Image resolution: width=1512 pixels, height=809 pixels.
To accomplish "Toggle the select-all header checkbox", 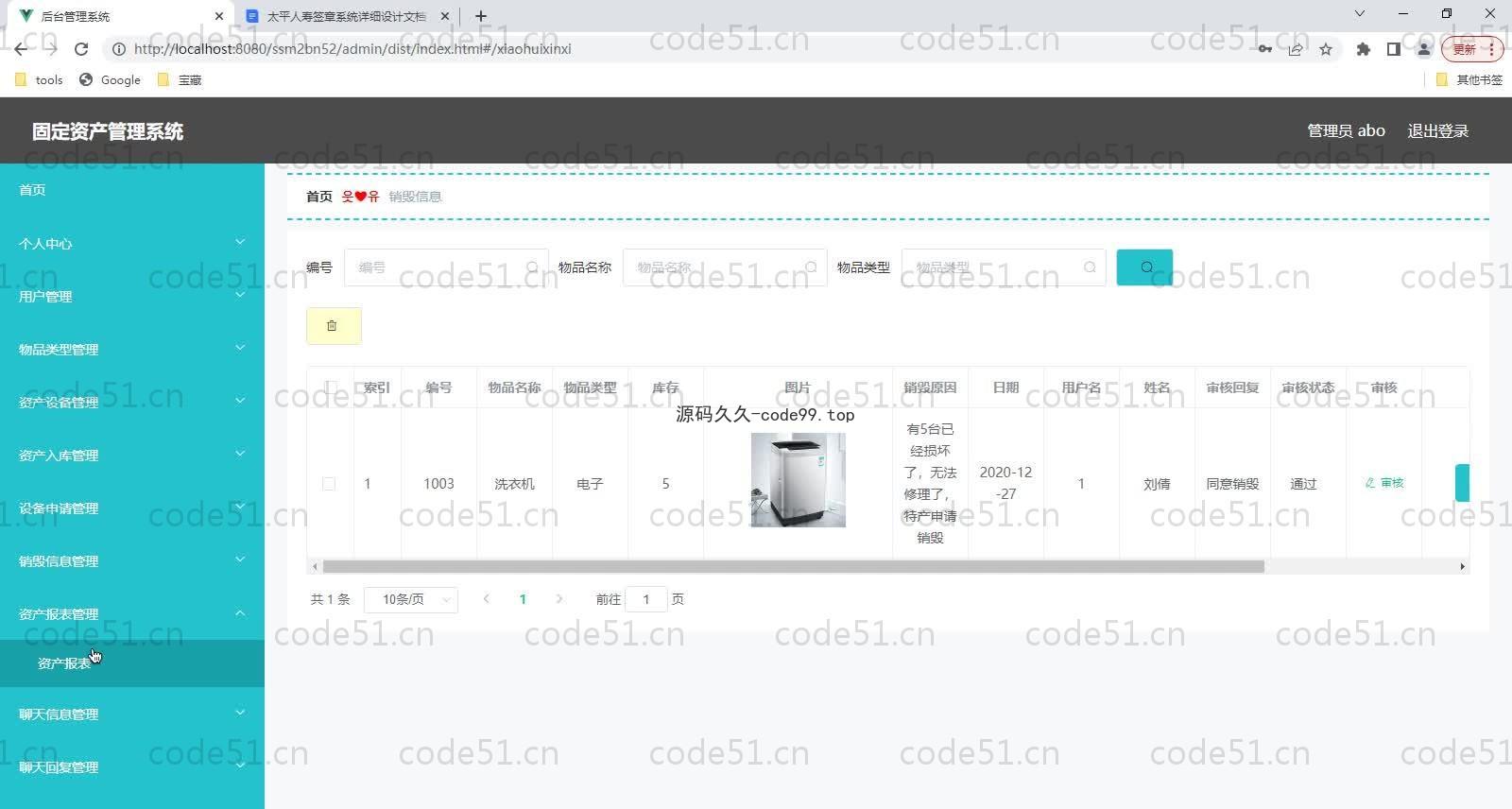I will point(331,387).
